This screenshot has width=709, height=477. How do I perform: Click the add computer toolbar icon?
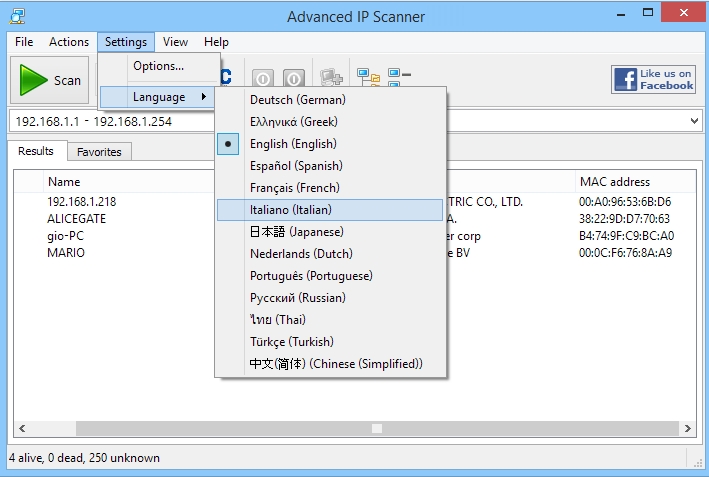point(331,77)
